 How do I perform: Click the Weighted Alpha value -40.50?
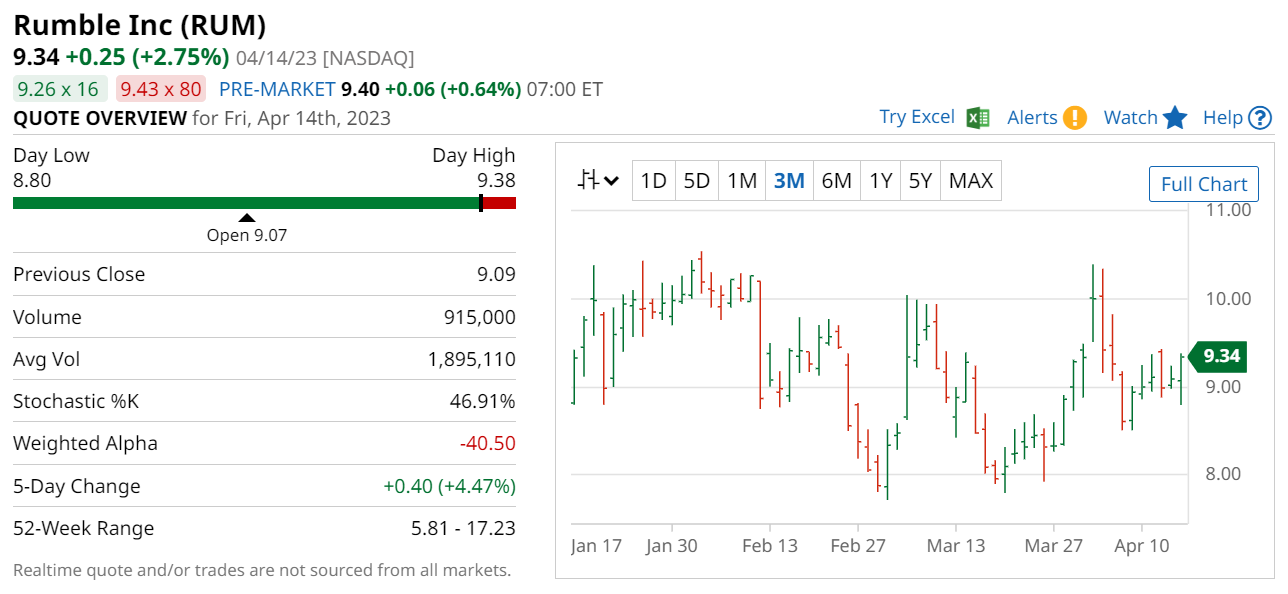click(488, 443)
